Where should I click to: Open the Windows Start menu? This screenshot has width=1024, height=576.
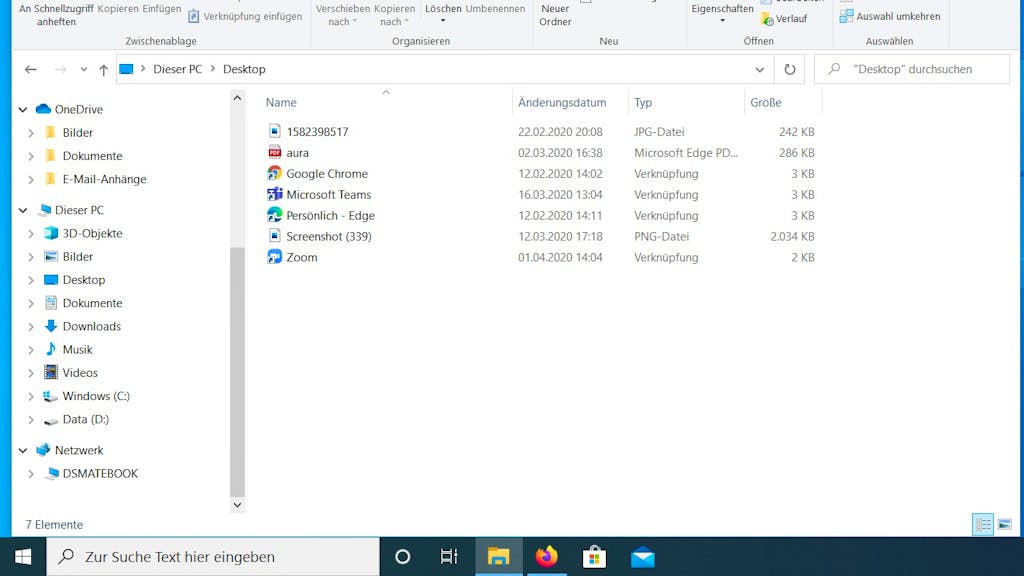(x=23, y=556)
